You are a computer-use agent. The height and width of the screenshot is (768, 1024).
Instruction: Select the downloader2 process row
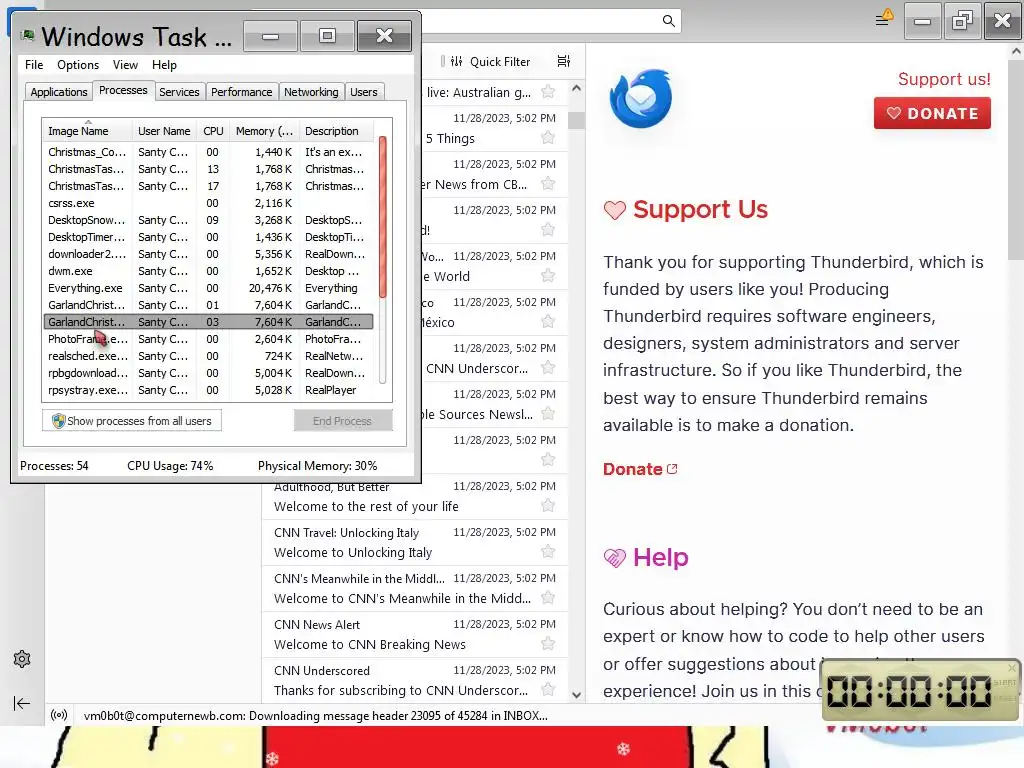click(x=208, y=254)
